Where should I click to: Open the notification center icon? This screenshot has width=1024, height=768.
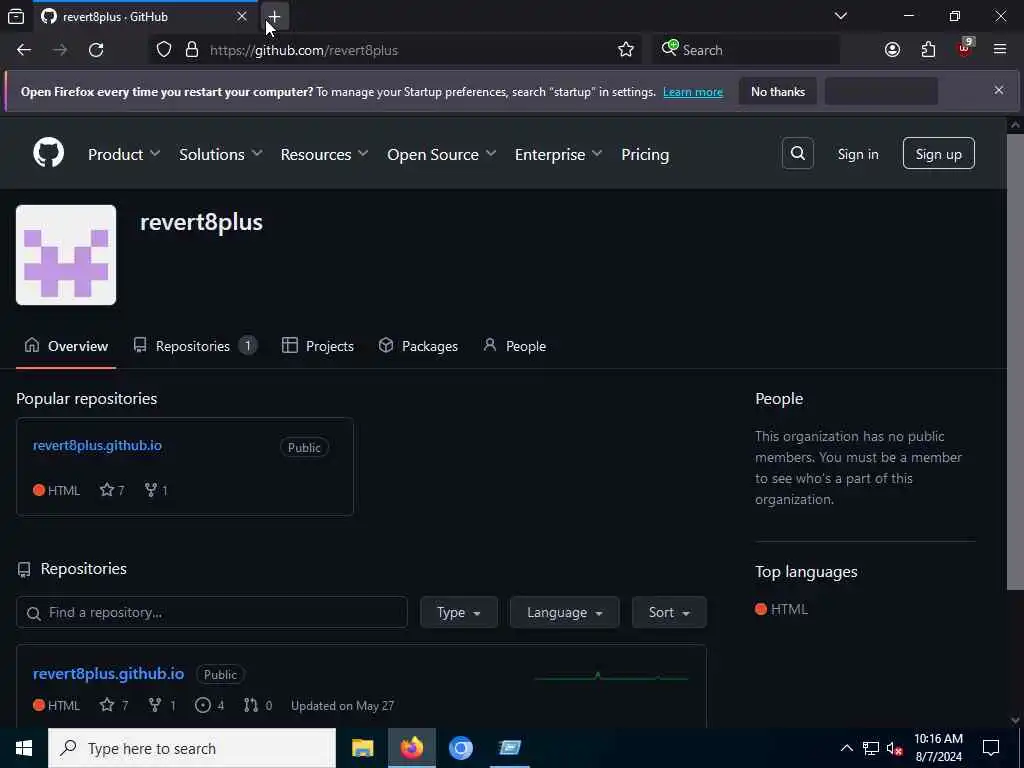pyautogui.click(x=991, y=748)
